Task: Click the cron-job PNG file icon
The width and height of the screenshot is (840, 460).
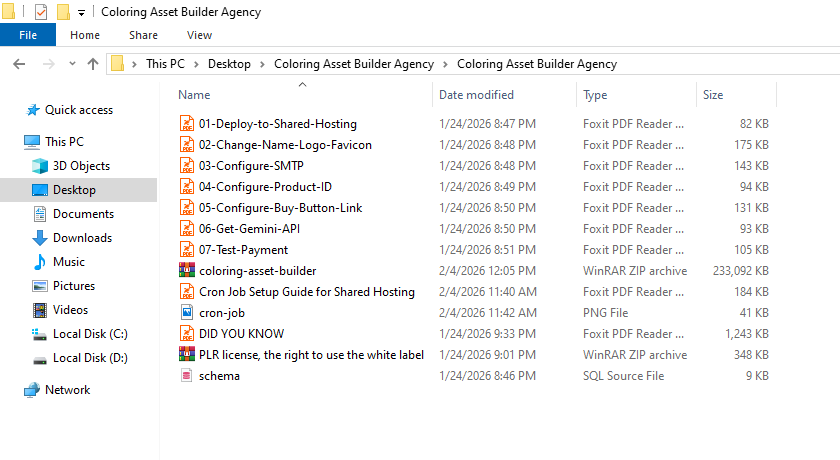Action: coord(186,313)
